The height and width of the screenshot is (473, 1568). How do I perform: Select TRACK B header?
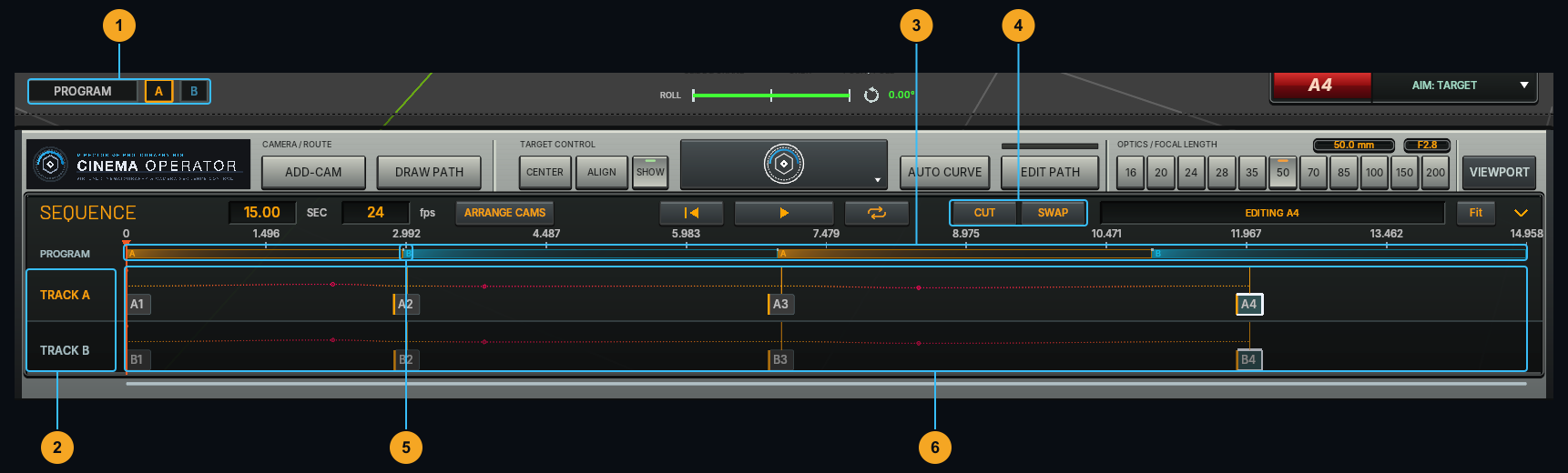pyautogui.click(x=71, y=350)
